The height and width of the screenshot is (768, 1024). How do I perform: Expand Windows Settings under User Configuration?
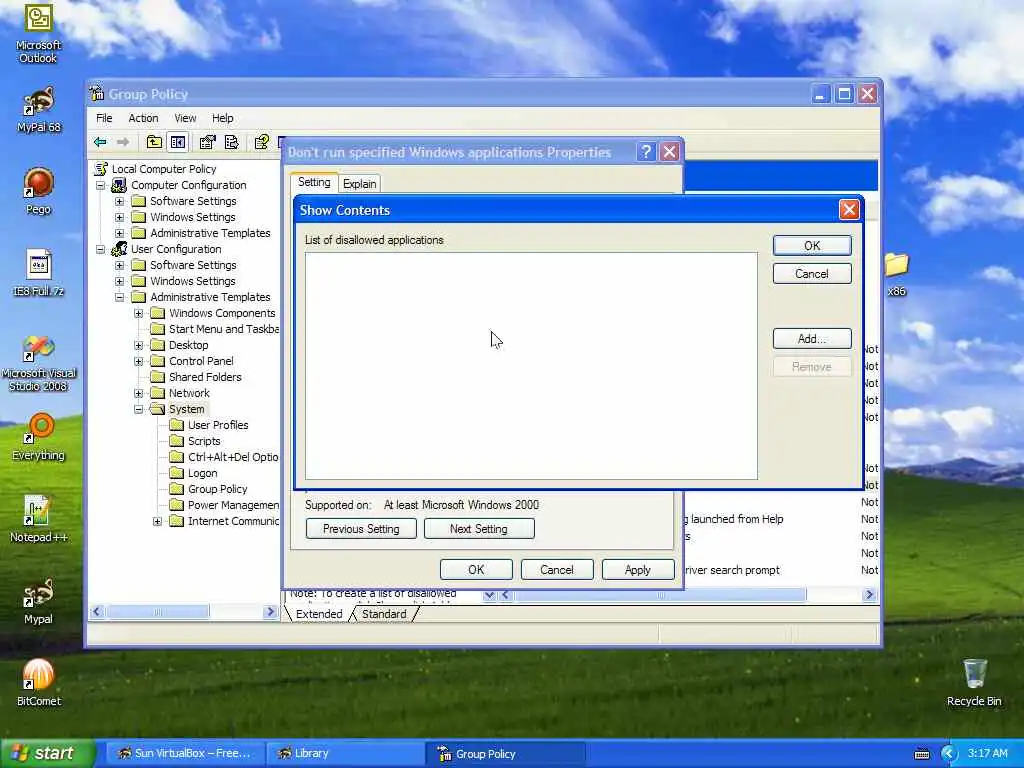tap(120, 281)
